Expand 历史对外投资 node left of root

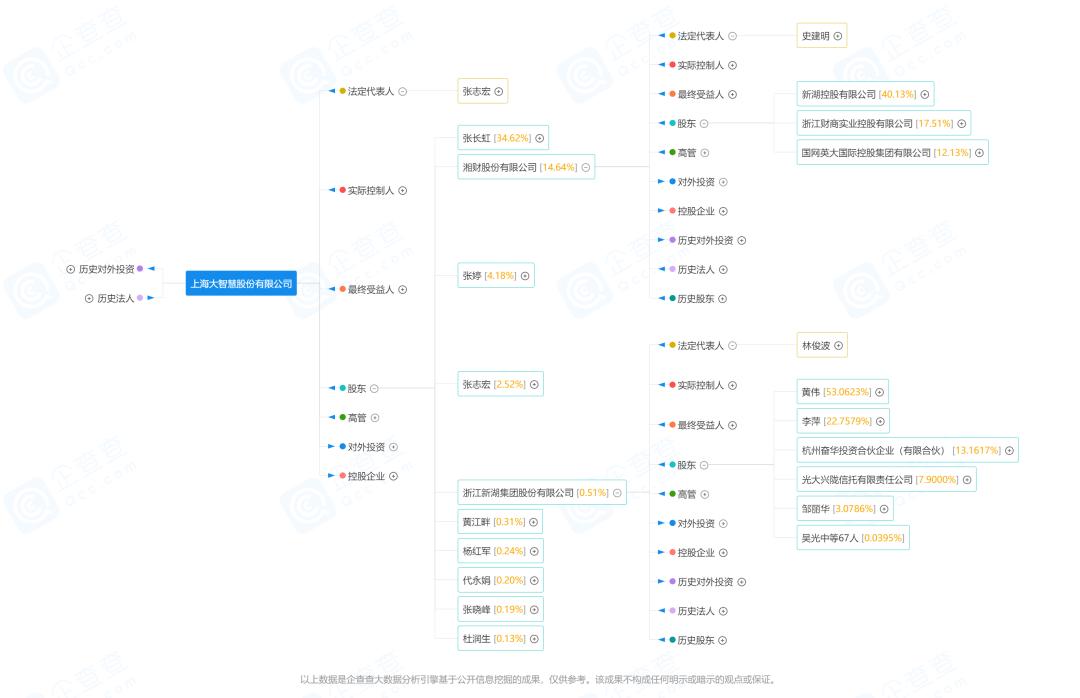(70, 269)
